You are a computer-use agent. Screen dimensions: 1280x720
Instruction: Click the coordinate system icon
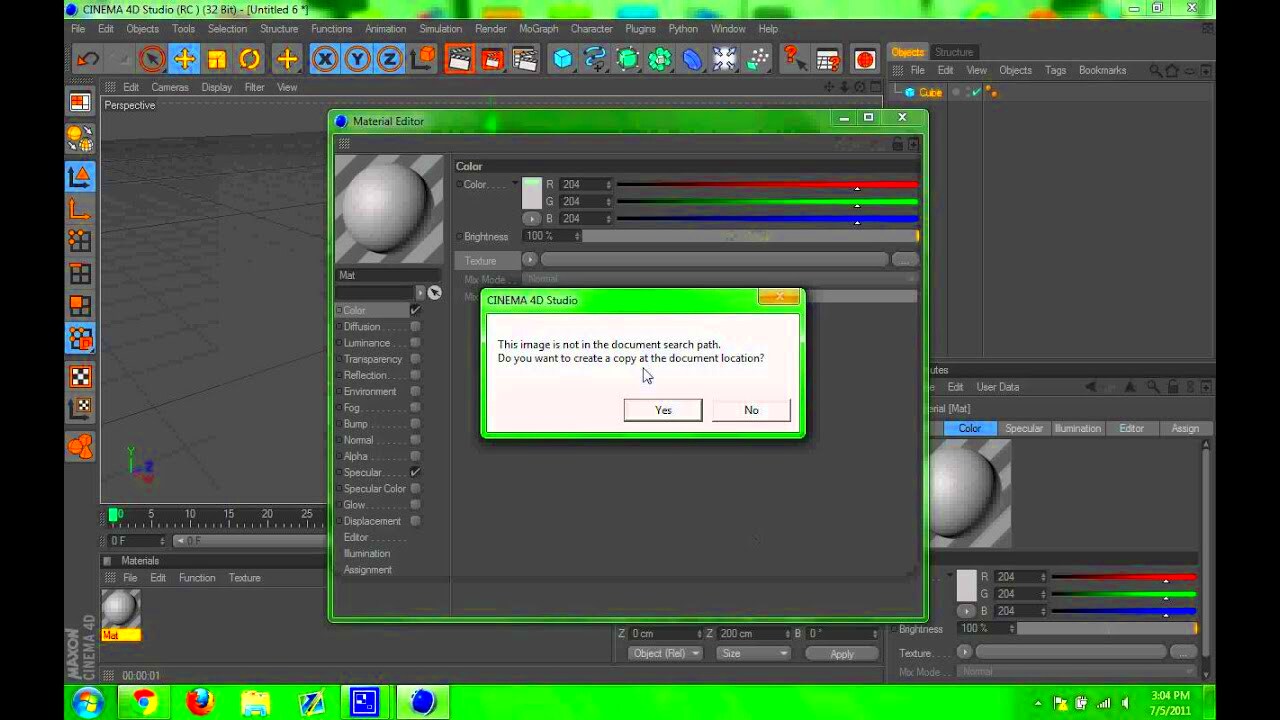tap(423, 59)
